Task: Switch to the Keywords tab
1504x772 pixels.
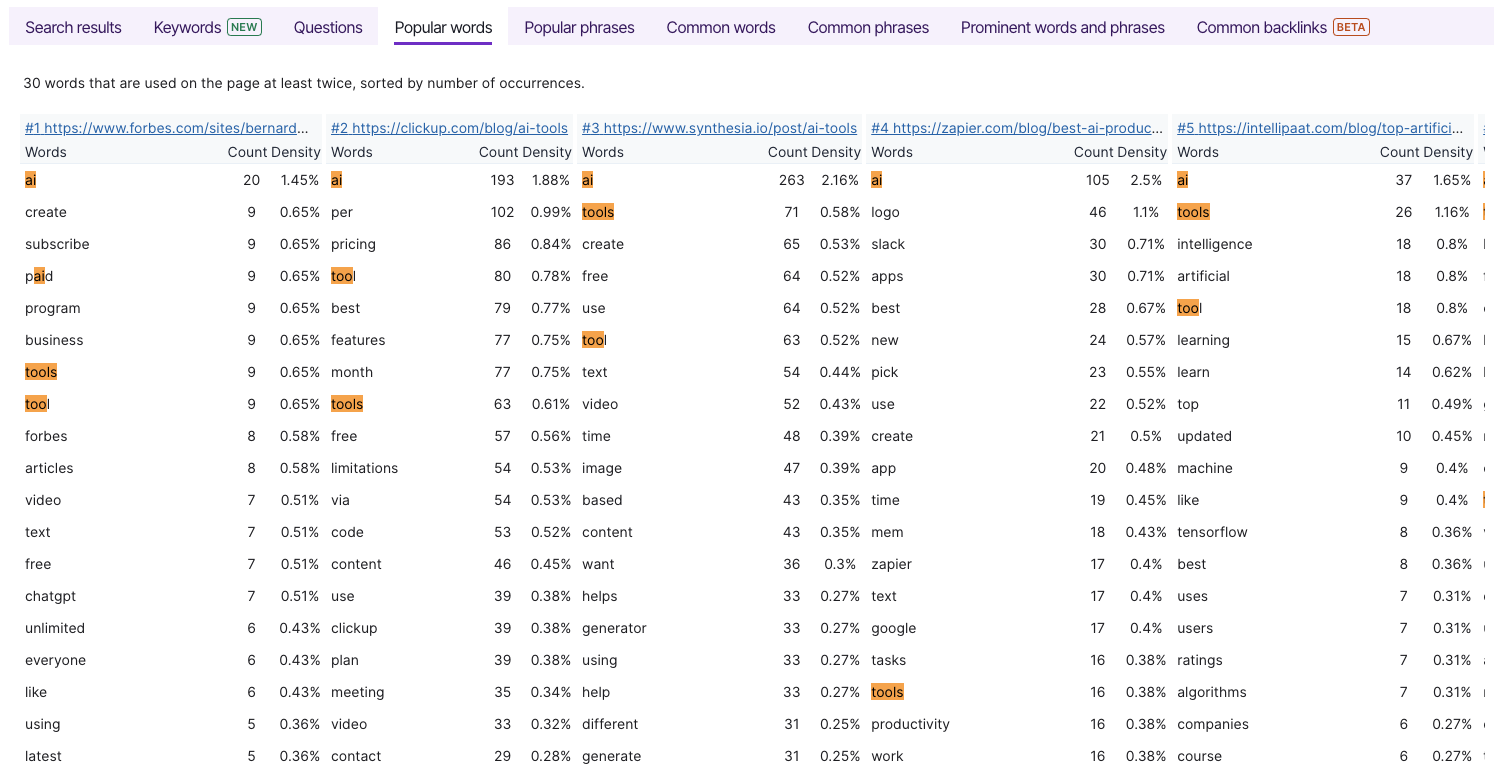Action: [187, 27]
